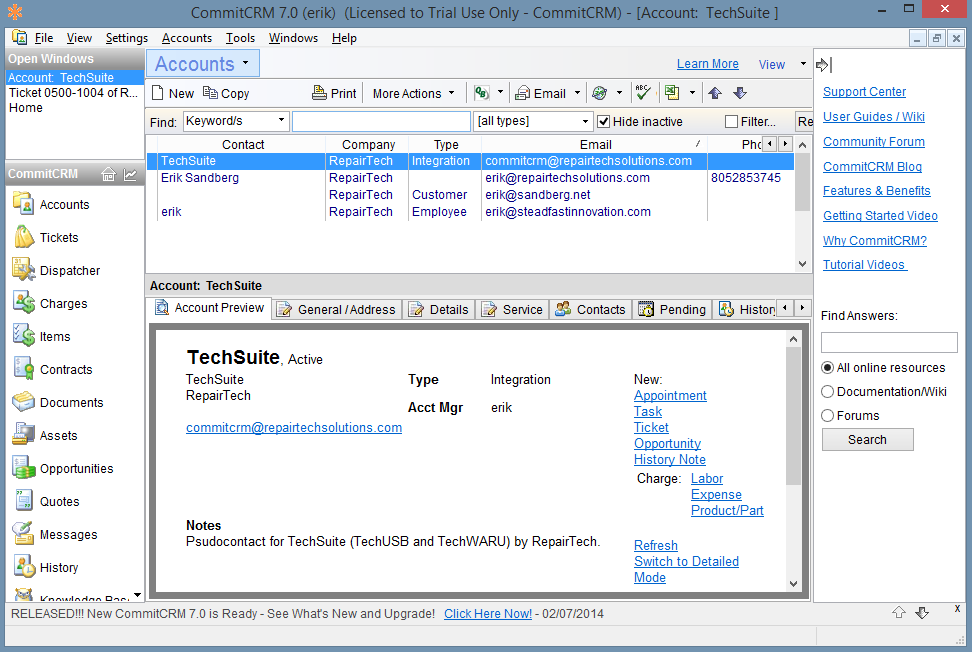Open the Dispatcher module
This screenshot has width=972, height=652.
click(56, 270)
